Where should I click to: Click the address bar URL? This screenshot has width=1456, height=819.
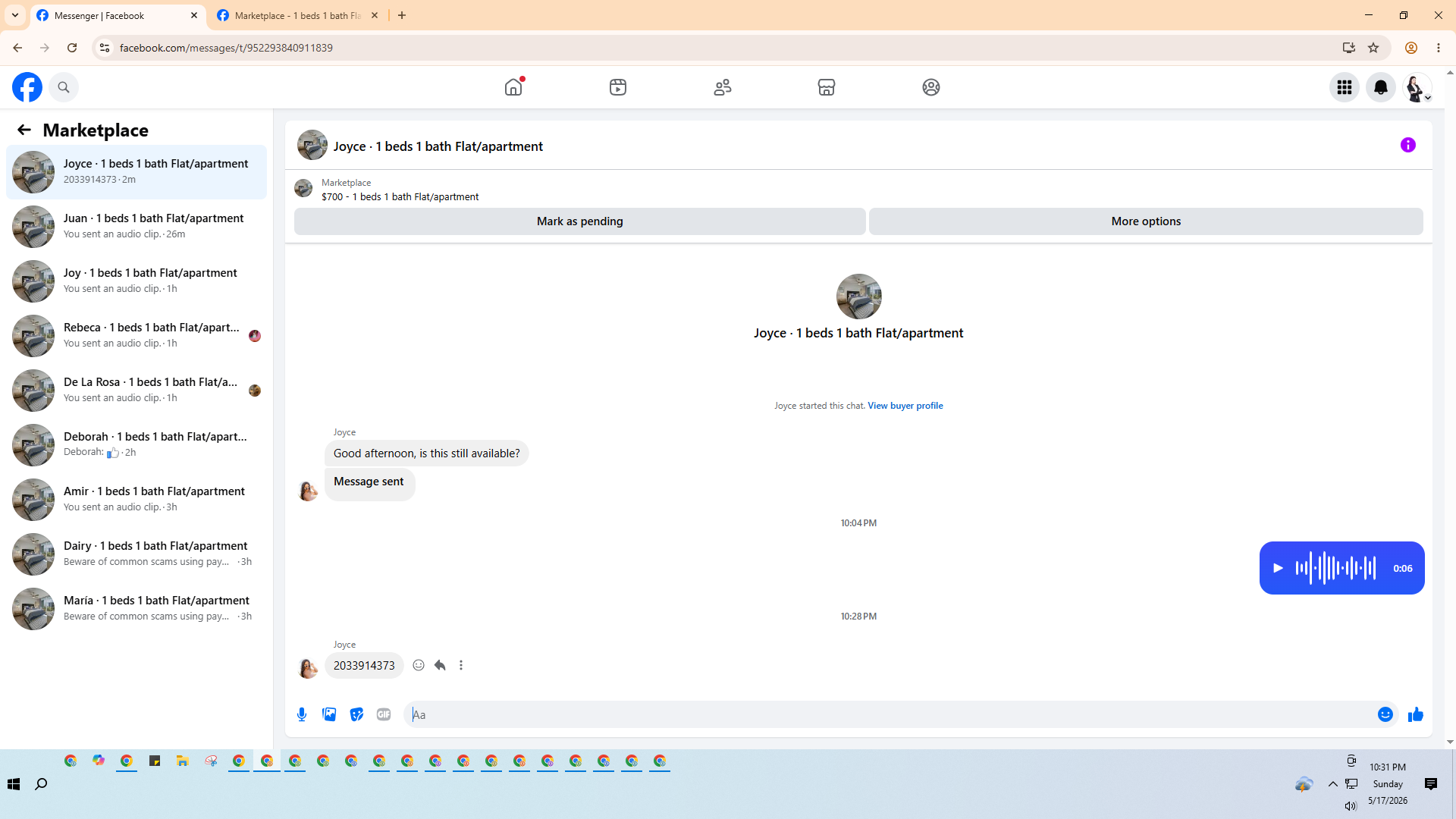click(x=226, y=48)
